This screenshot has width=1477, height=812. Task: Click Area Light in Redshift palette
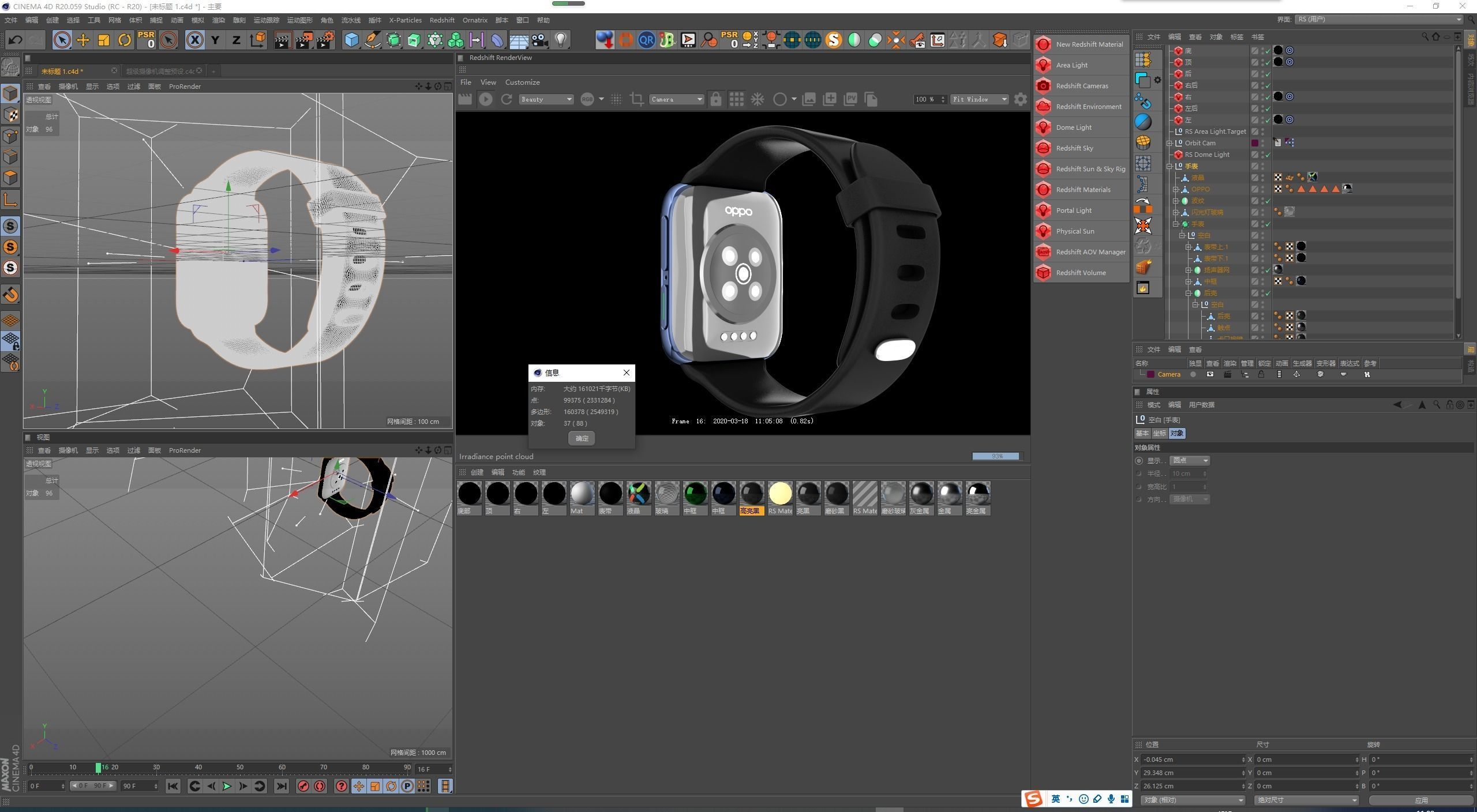pos(1081,65)
